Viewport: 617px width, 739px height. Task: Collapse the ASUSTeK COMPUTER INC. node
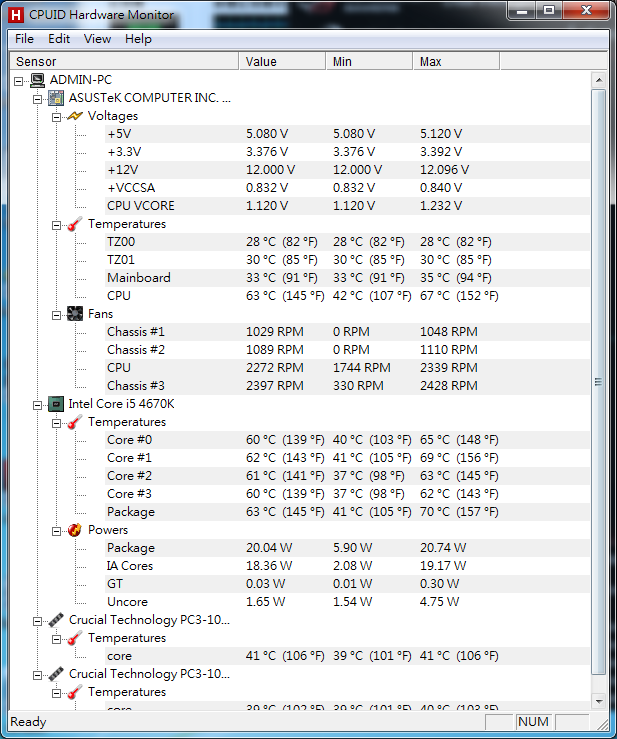click(x=37, y=99)
